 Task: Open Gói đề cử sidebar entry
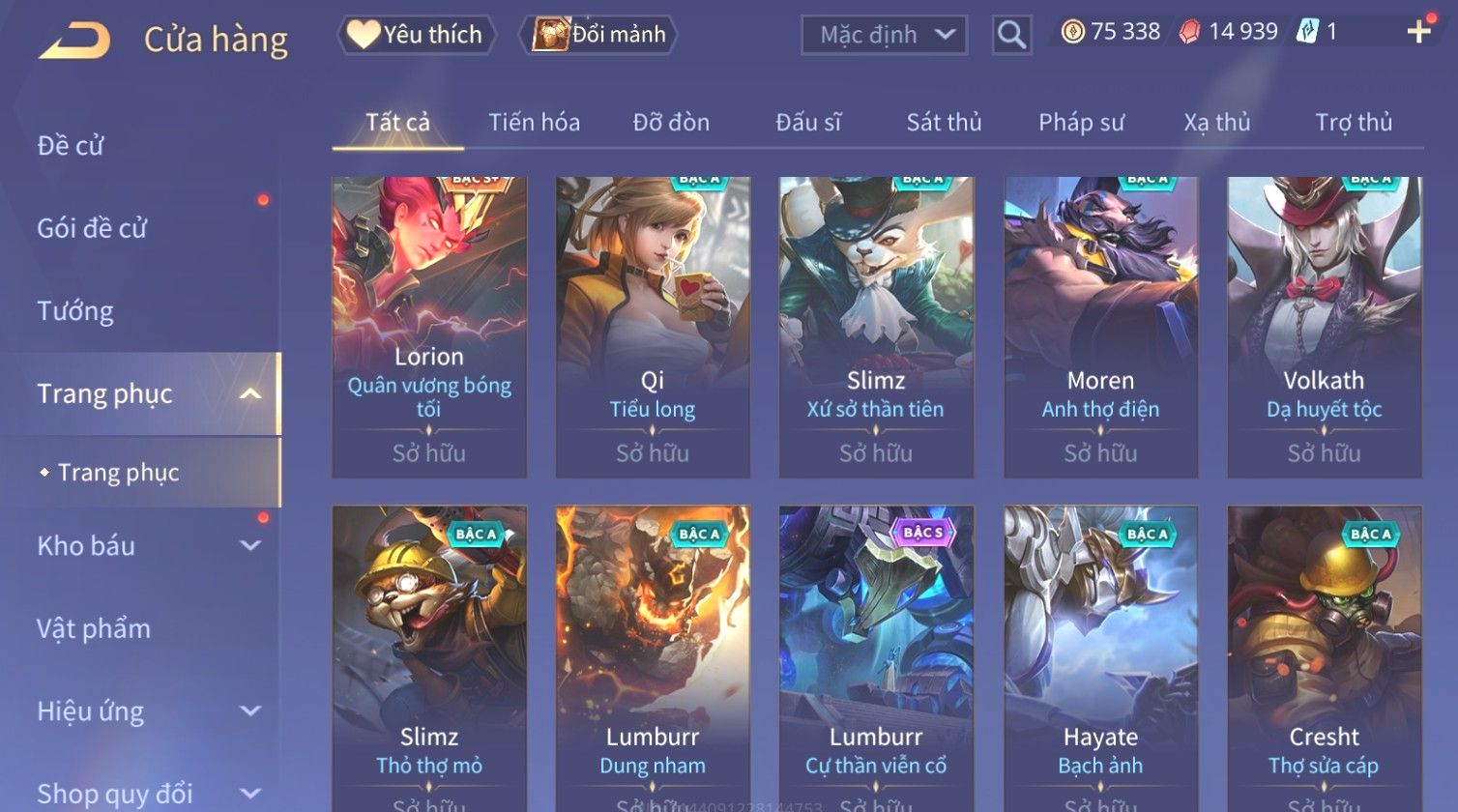(x=92, y=228)
